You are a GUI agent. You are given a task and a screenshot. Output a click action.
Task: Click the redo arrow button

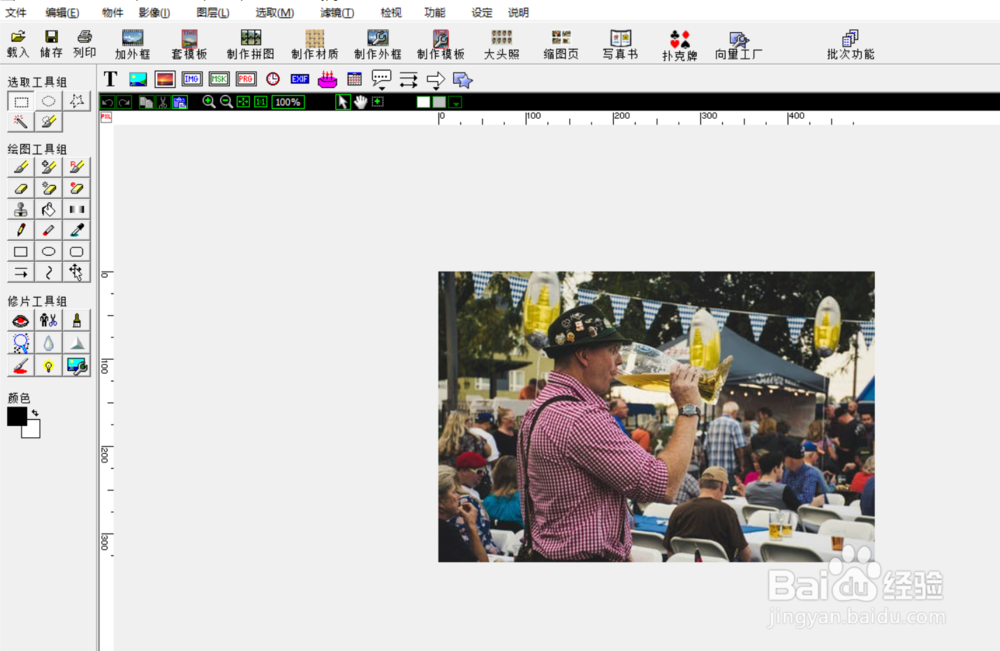point(124,102)
